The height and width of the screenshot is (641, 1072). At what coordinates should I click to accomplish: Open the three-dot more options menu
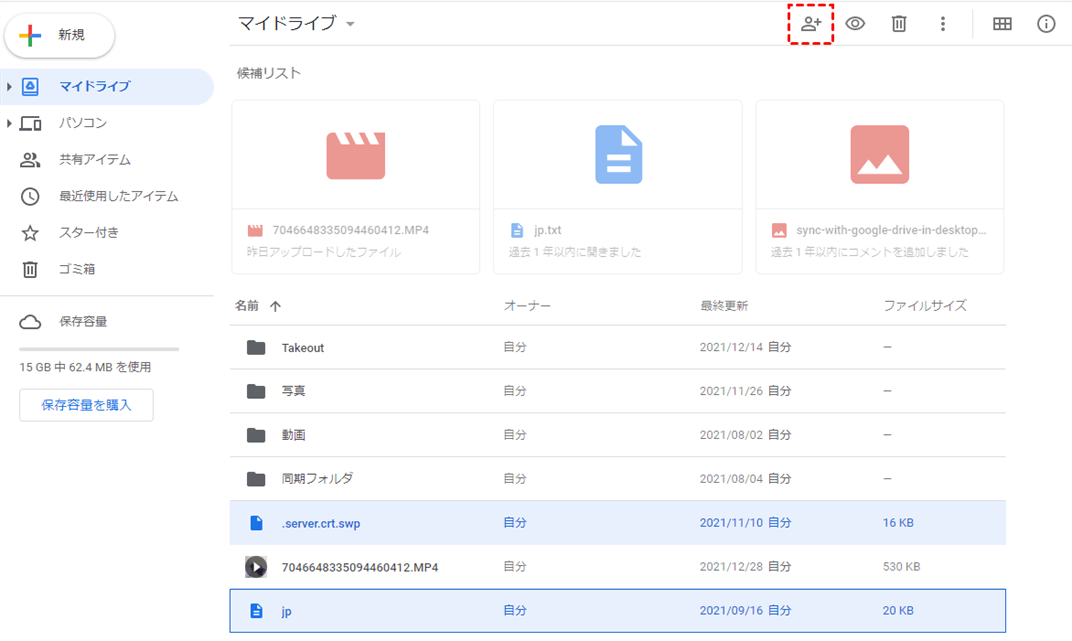pyautogui.click(x=942, y=24)
